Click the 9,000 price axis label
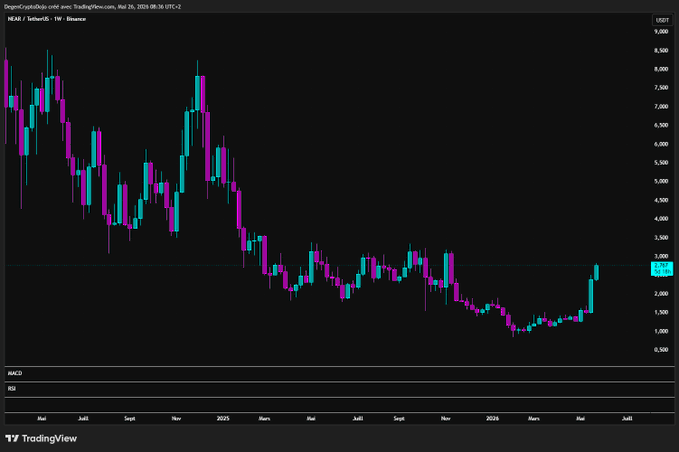 point(661,32)
